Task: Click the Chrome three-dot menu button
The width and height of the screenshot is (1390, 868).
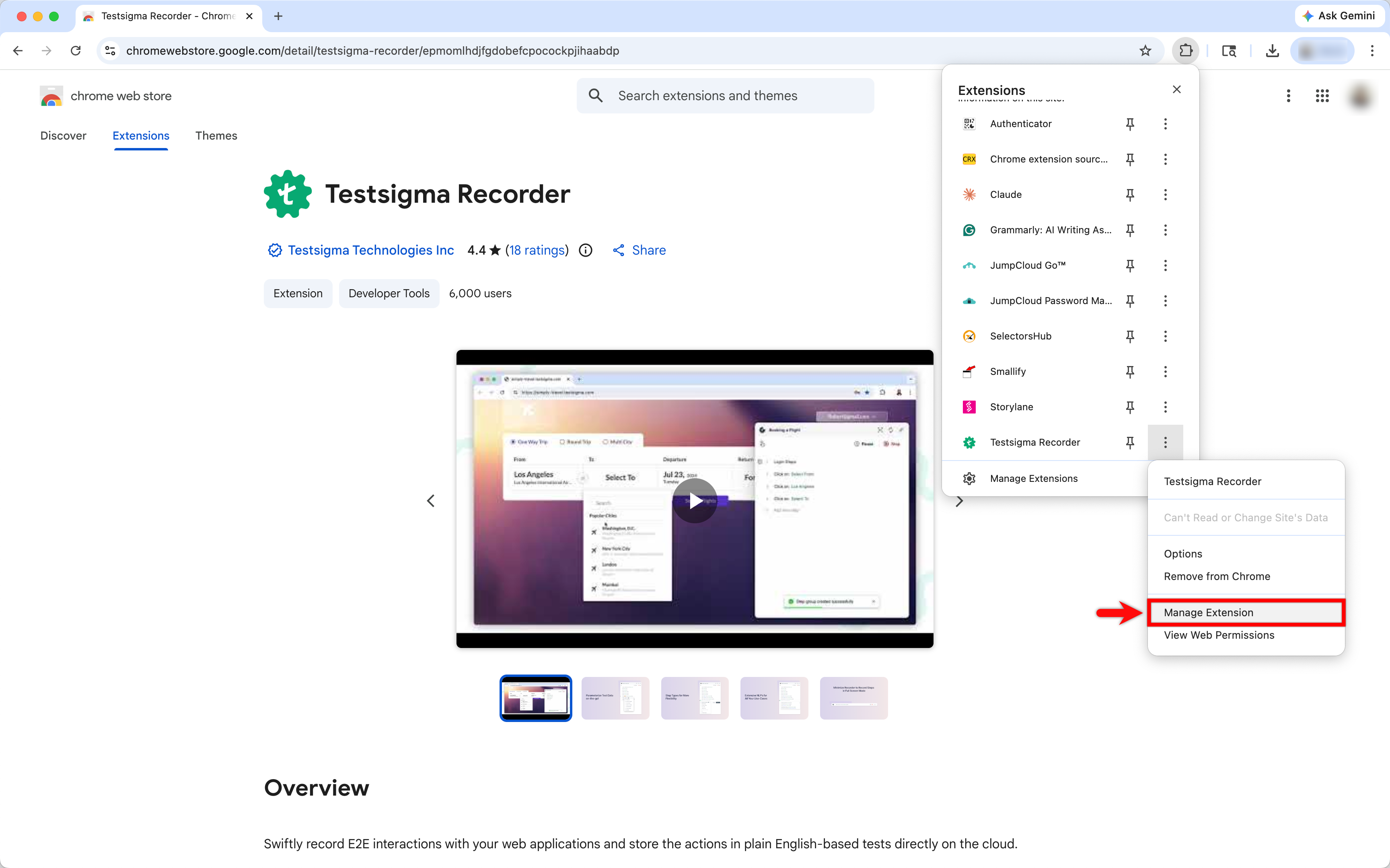Action: coord(1371,51)
